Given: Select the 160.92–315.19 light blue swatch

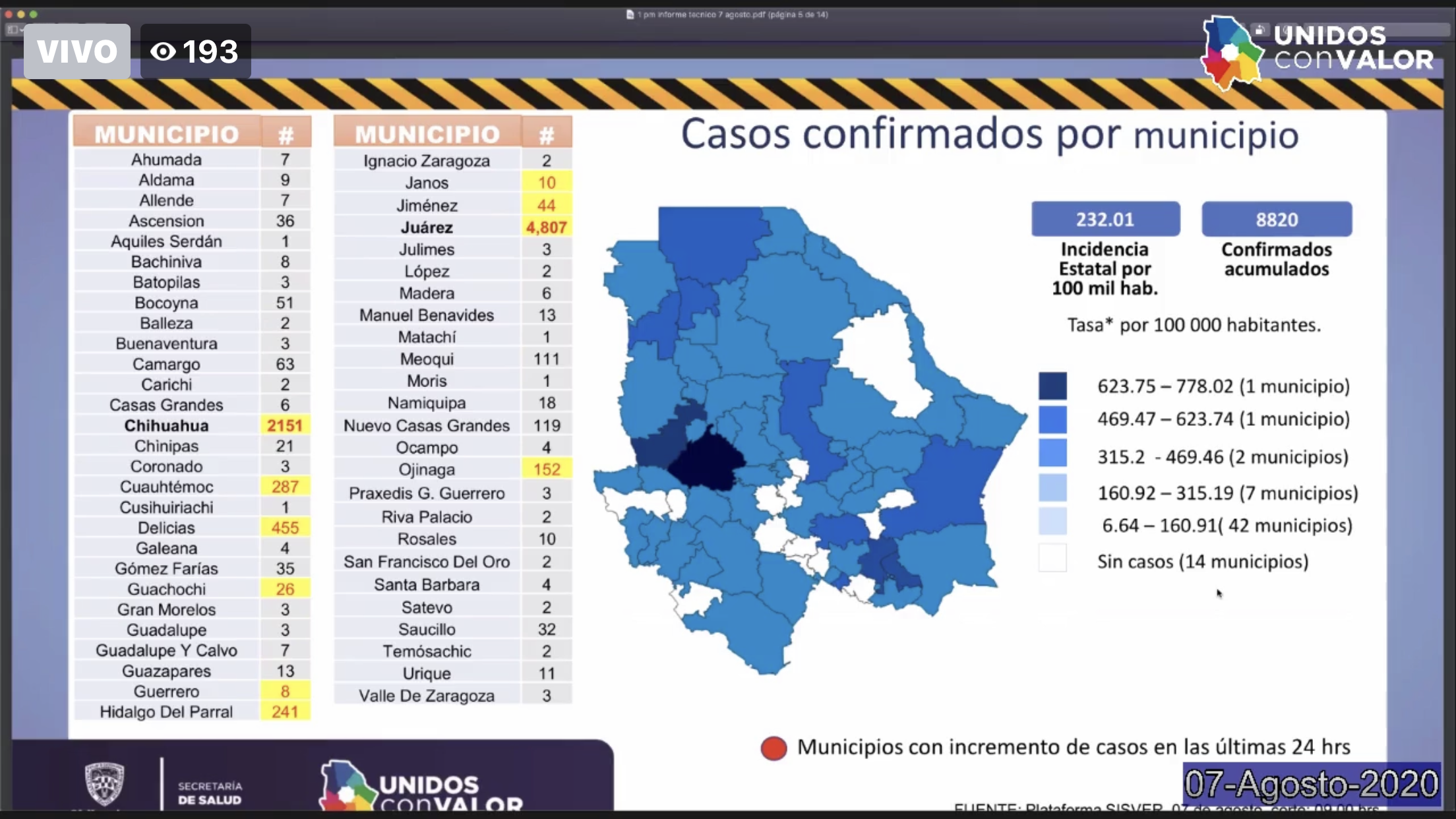Looking at the screenshot, I should tap(1052, 489).
